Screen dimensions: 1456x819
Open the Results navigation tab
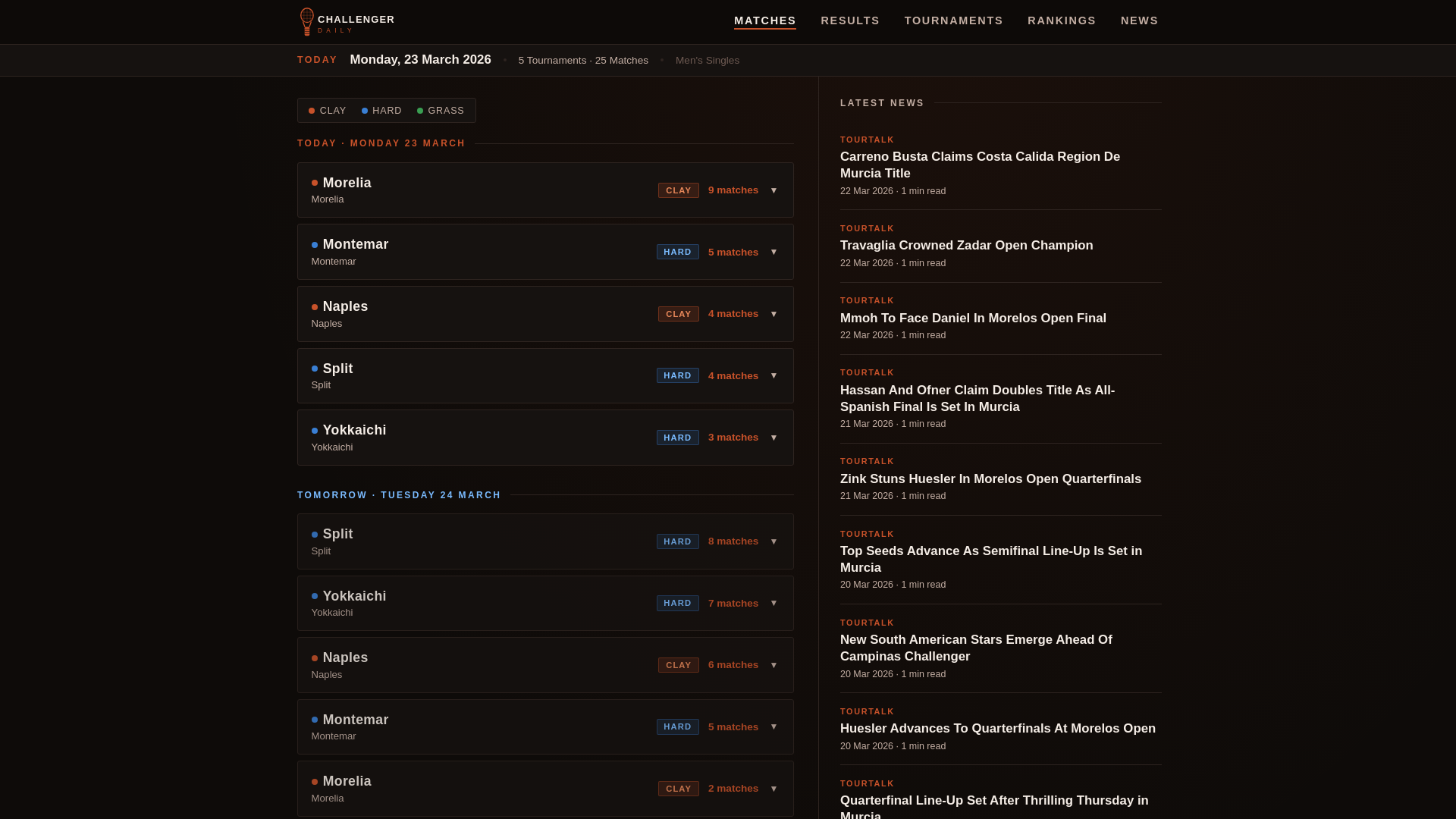click(x=849, y=20)
